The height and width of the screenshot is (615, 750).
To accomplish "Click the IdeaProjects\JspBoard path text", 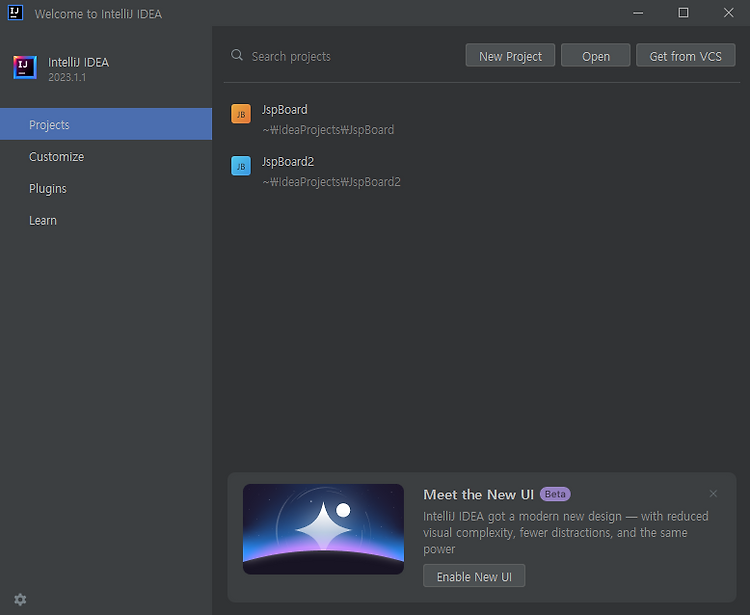I will click(x=328, y=130).
